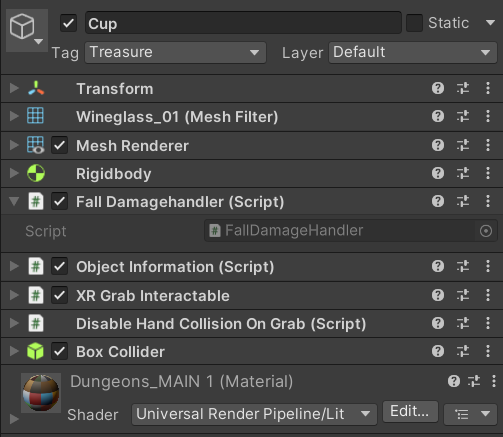Viewport: 503px width, 437px height.
Task: Open the Layer dropdown showing Default
Action: [x=413, y=52]
